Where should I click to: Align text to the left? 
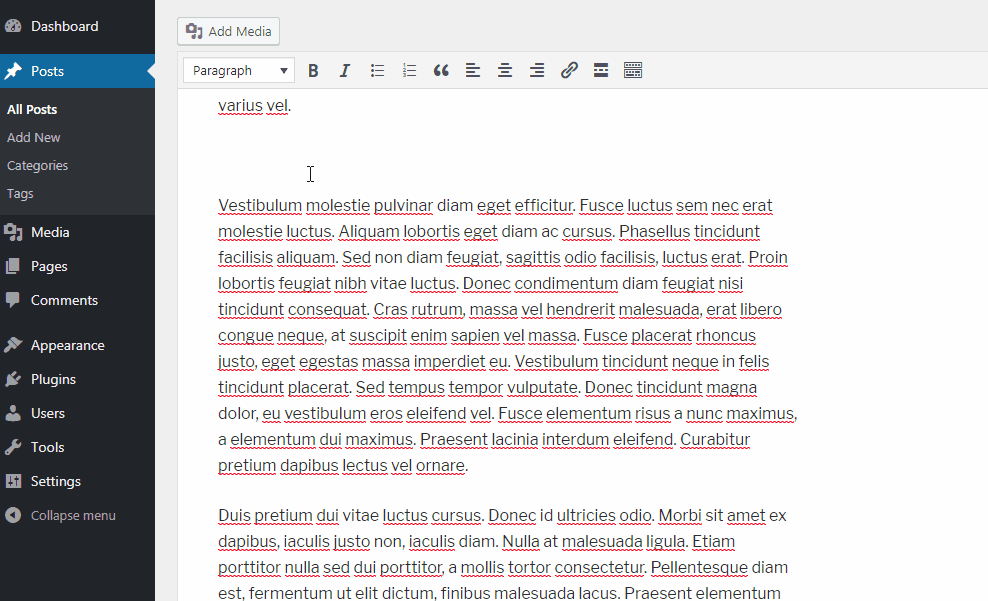(x=473, y=71)
